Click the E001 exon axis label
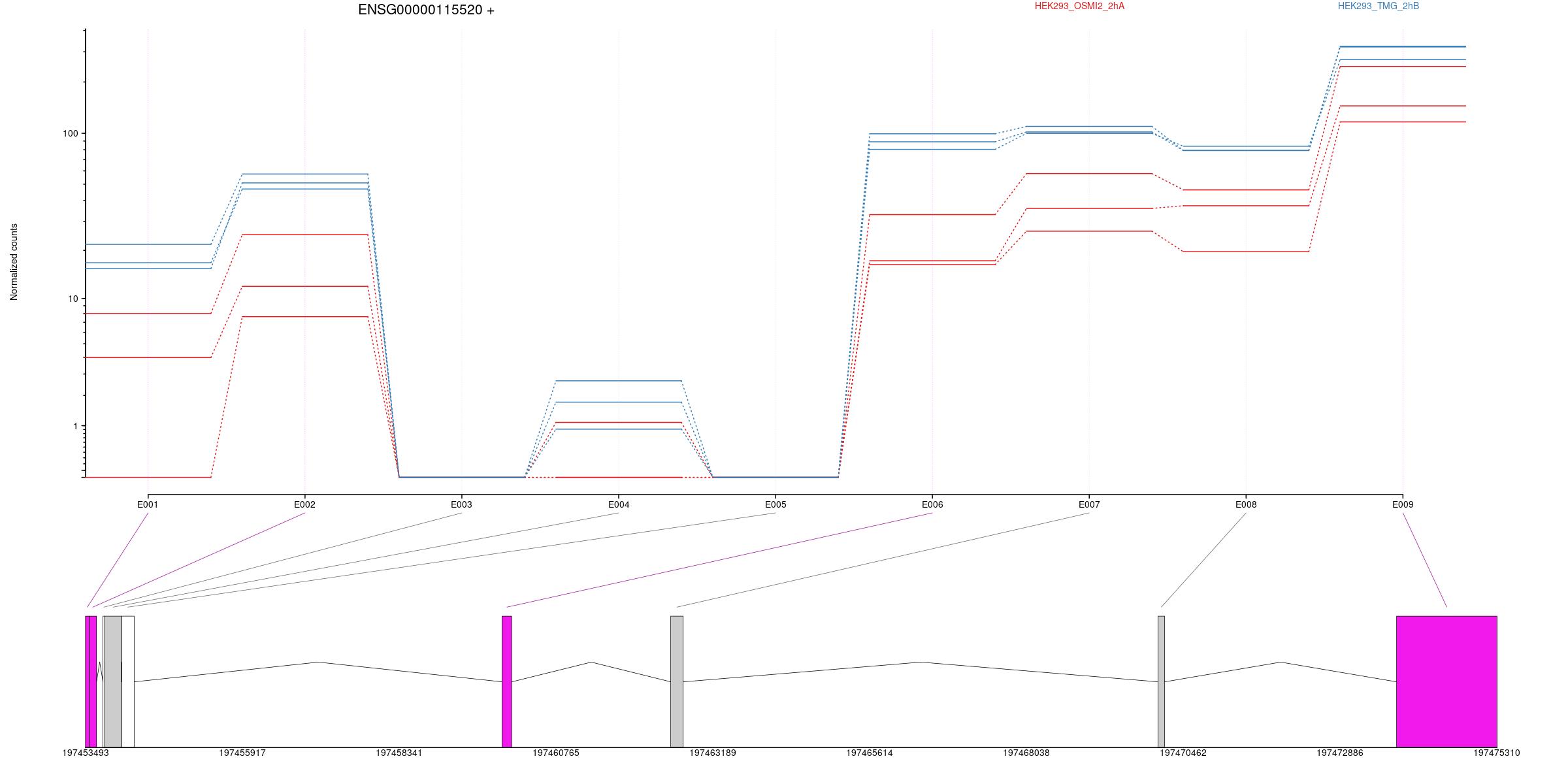This screenshot has height=784, width=1568. [x=148, y=504]
